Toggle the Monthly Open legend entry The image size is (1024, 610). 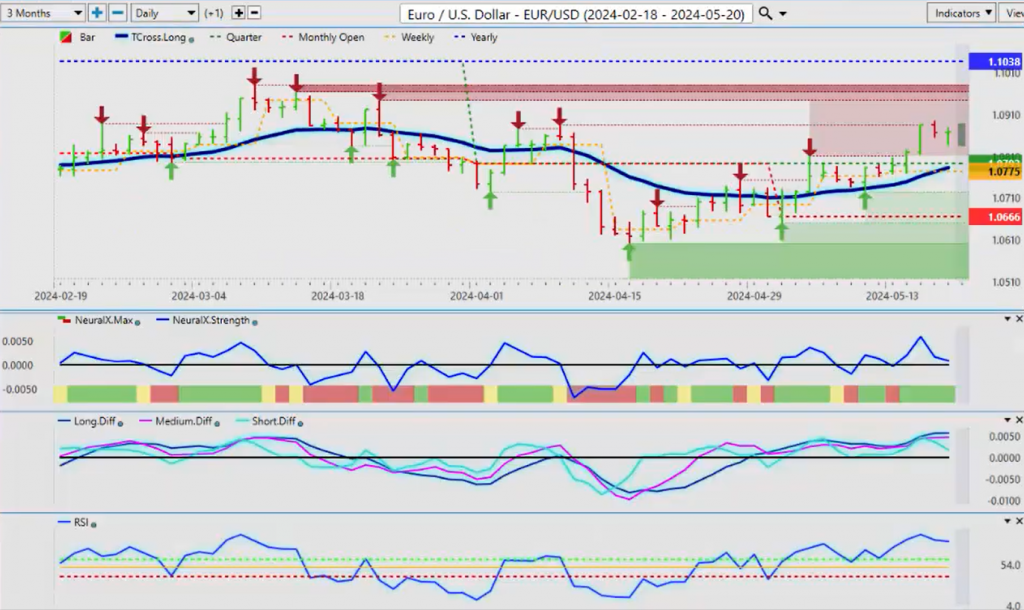coord(324,38)
